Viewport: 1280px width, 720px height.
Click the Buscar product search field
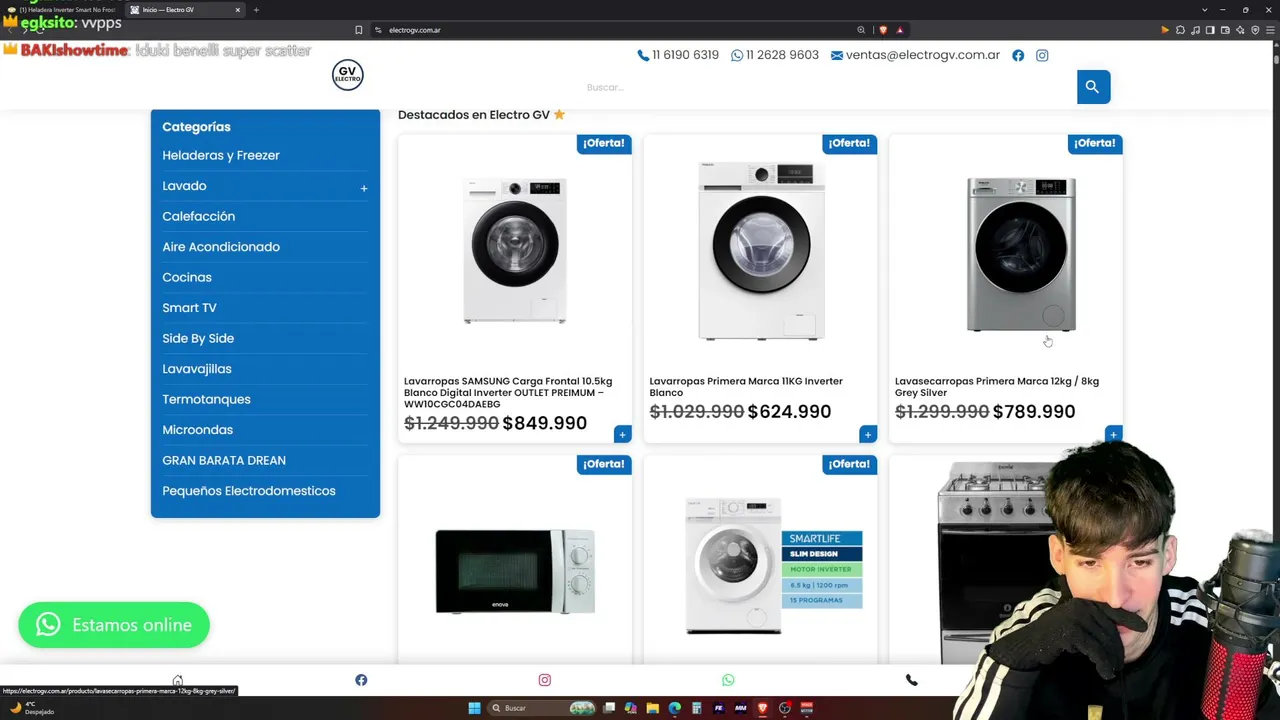tap(830, 87)
